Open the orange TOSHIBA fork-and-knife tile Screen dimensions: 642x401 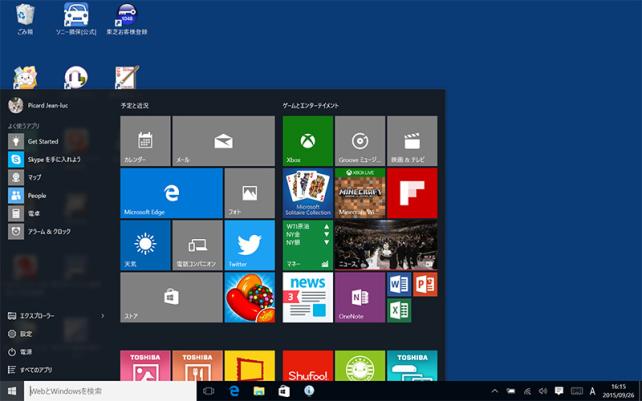[197, 365]
